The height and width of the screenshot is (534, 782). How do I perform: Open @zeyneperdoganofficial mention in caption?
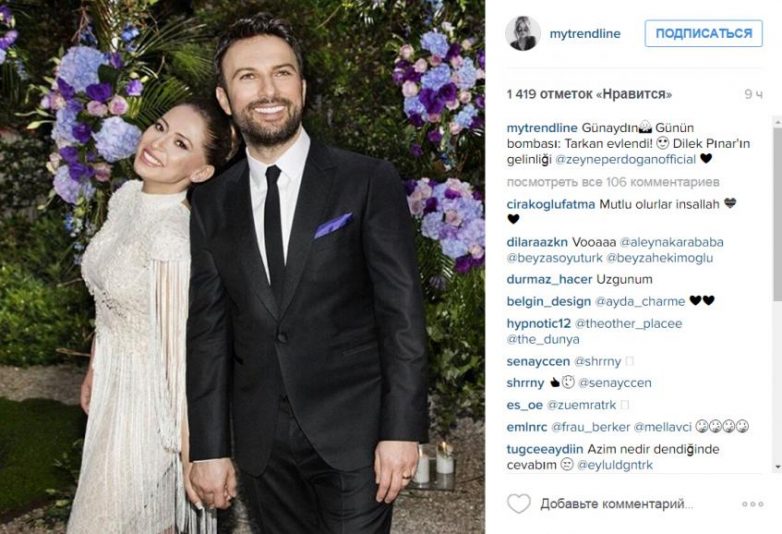[x=625, y=160]
